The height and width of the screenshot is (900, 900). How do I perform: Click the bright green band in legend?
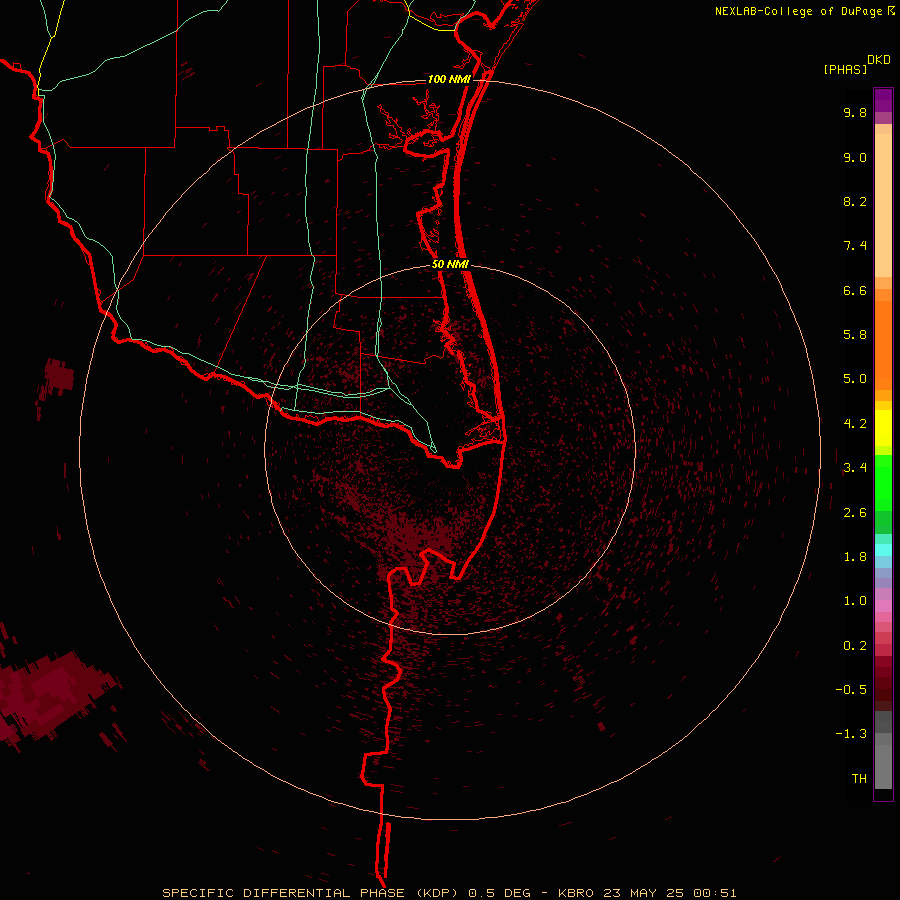click(x=883, y=483)
